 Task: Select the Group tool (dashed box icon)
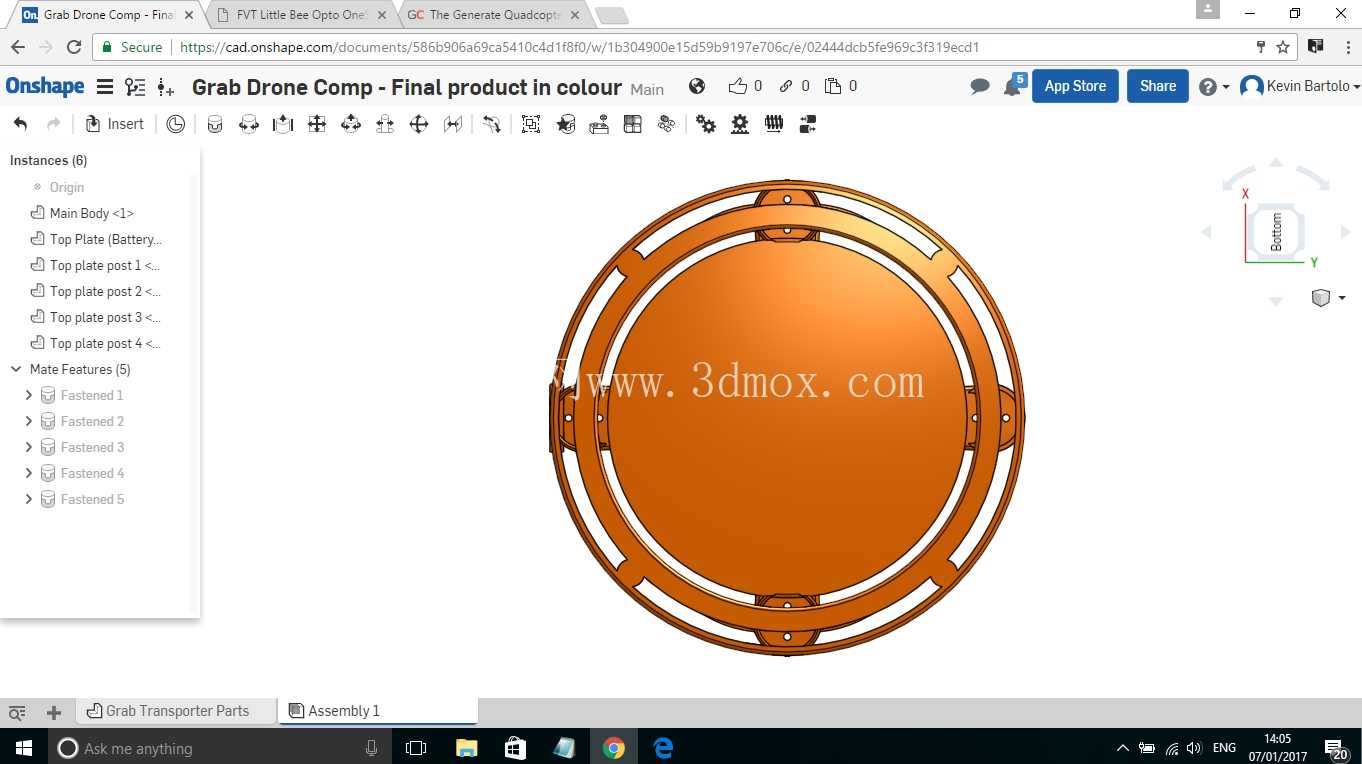[531, 124]
